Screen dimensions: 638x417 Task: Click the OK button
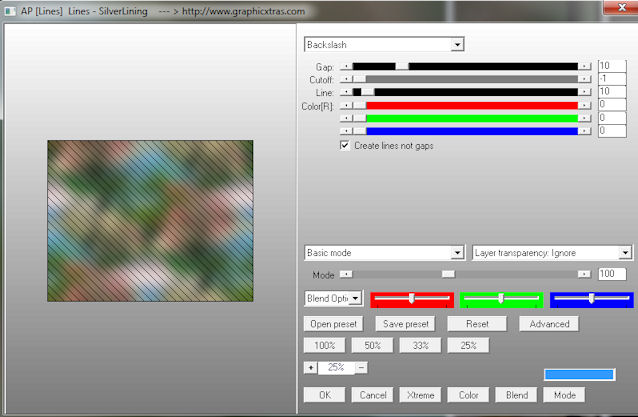324,395
